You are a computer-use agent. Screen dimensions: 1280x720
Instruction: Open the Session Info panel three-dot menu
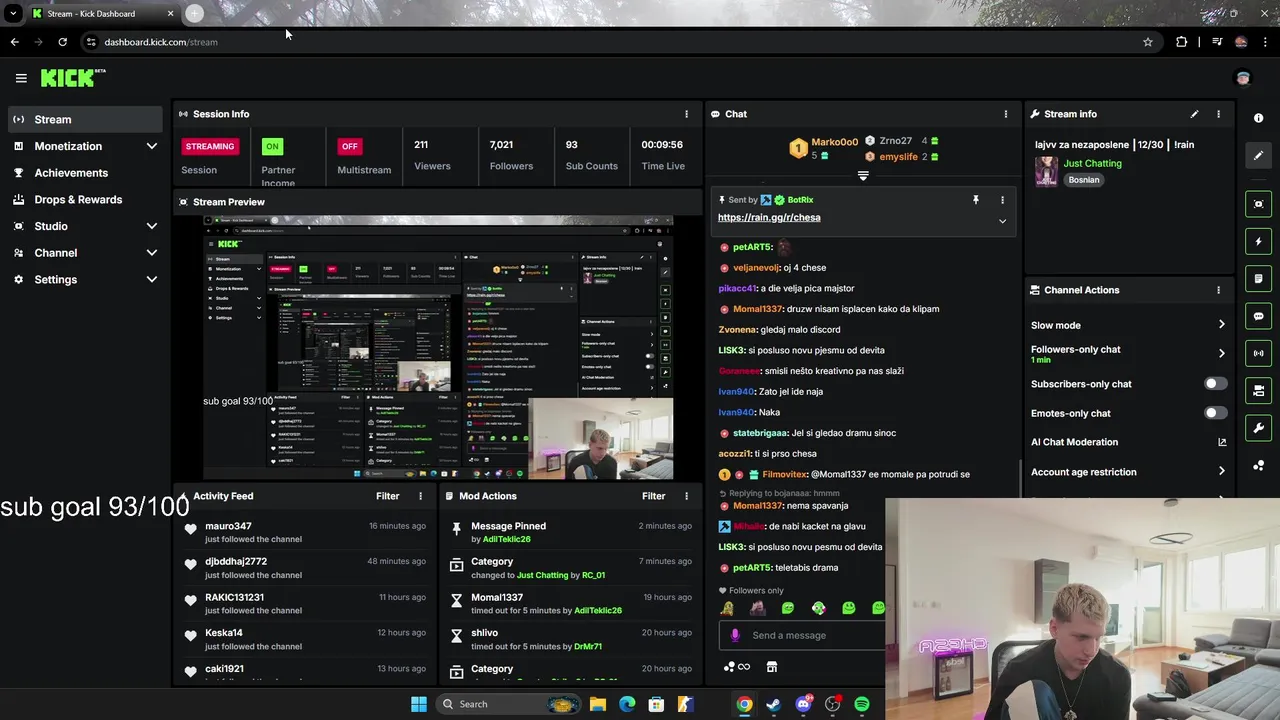click(686, 114)
